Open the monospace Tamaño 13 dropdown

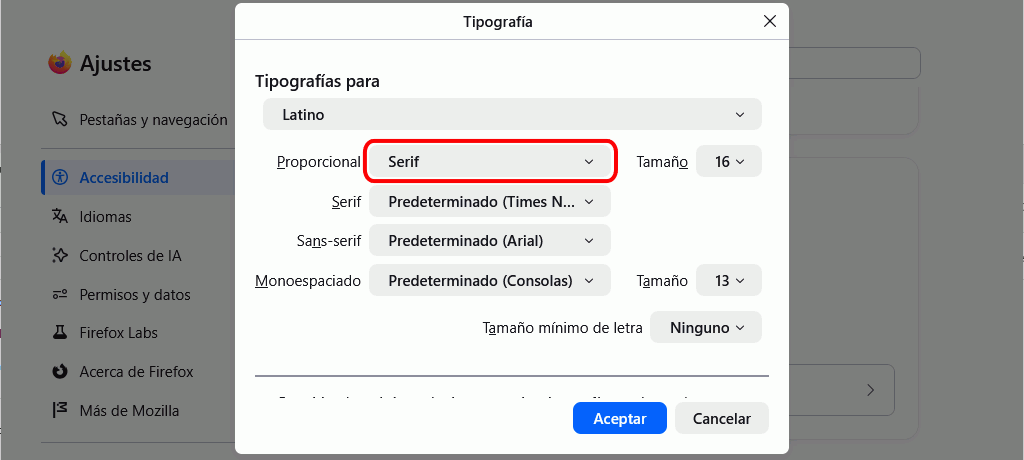pyautogui.click(x=729, y=280)
